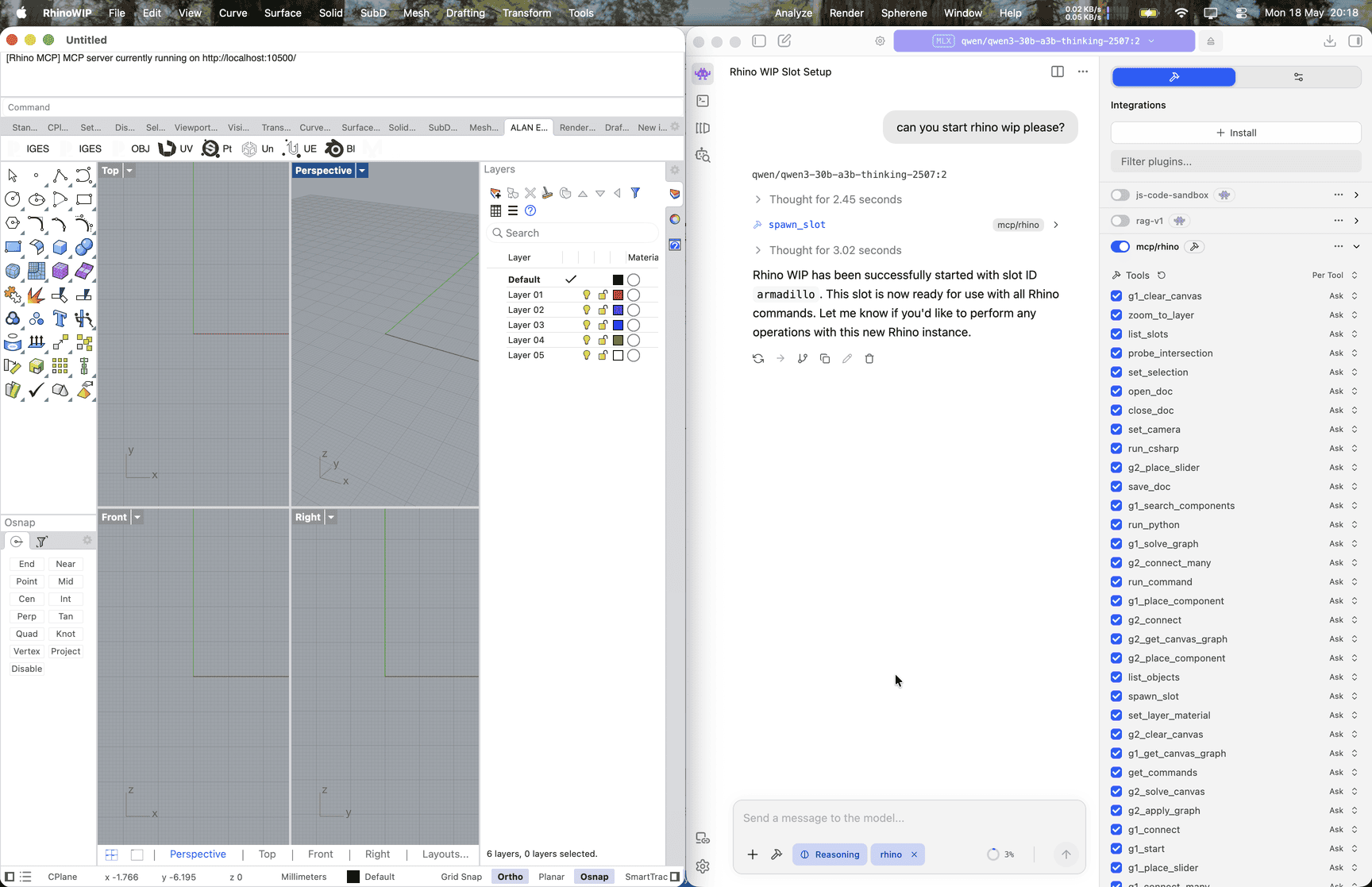This screenshot has width=1372, height=887.
Task: Uncheck the run_python tool checkbox
Action: point(1116,525)
